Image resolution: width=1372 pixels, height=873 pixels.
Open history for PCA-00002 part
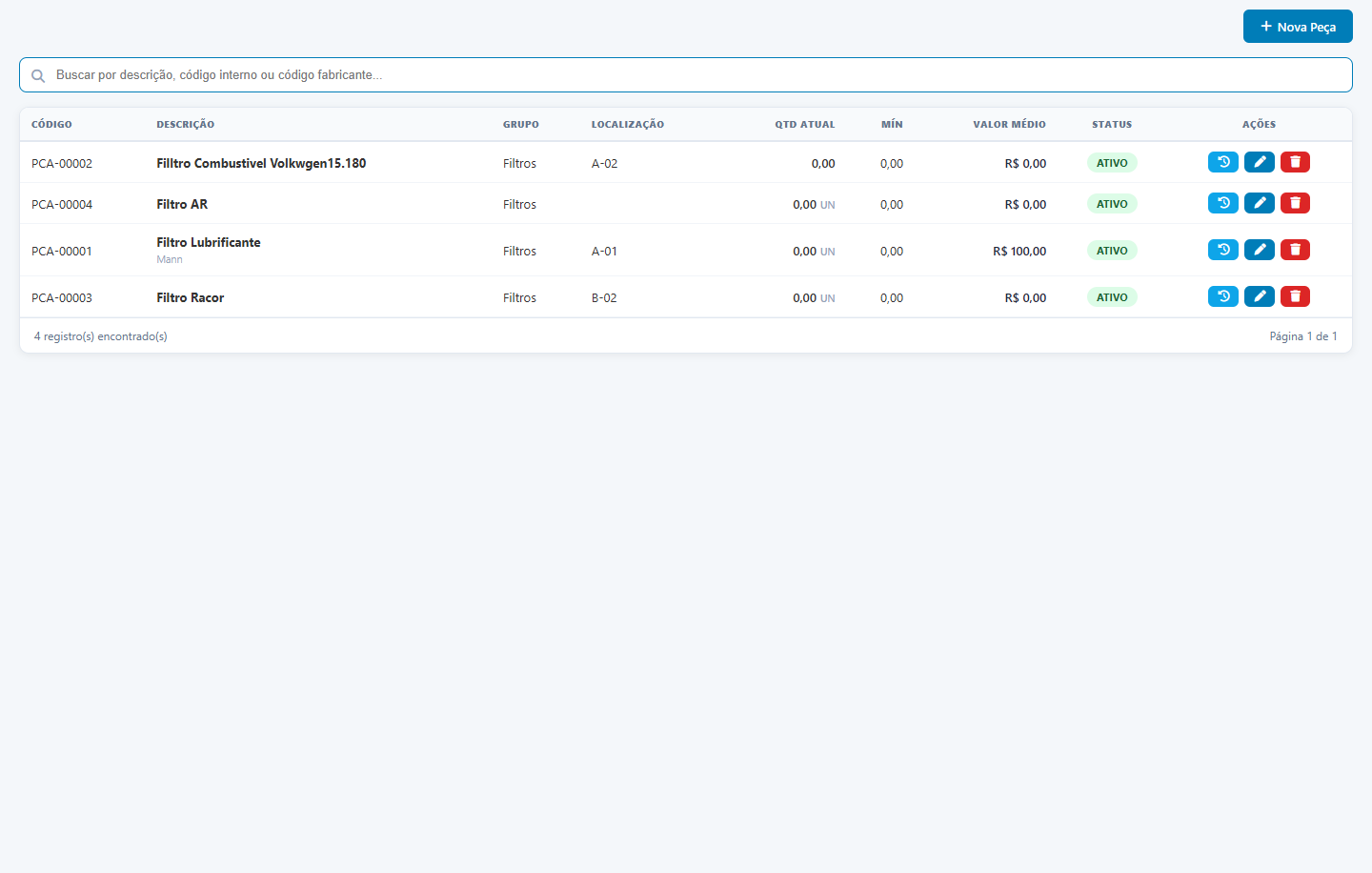[x=1223, y=162]
